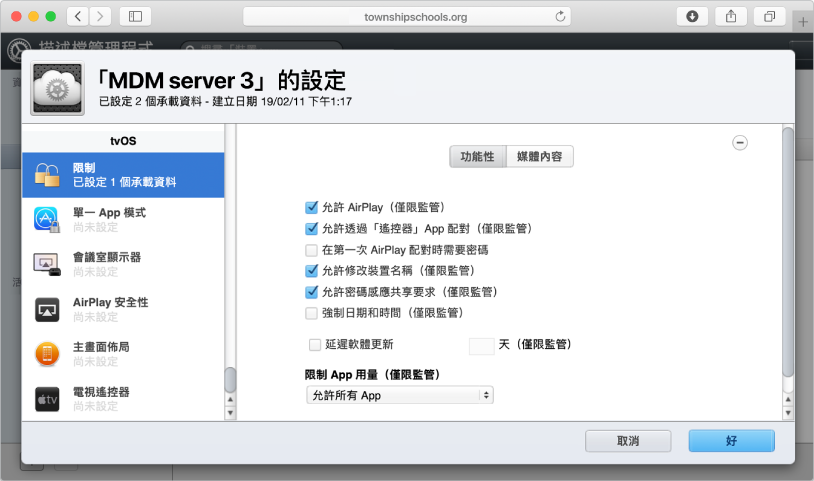The height and width of the screenshot is (481, 814).
Task: Select the 電視遙控器 Apple TV icon
Action: click(47, 399)
